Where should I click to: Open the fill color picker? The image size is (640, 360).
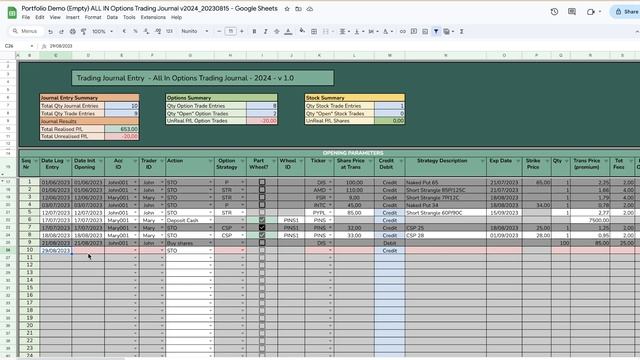(302, 31)
